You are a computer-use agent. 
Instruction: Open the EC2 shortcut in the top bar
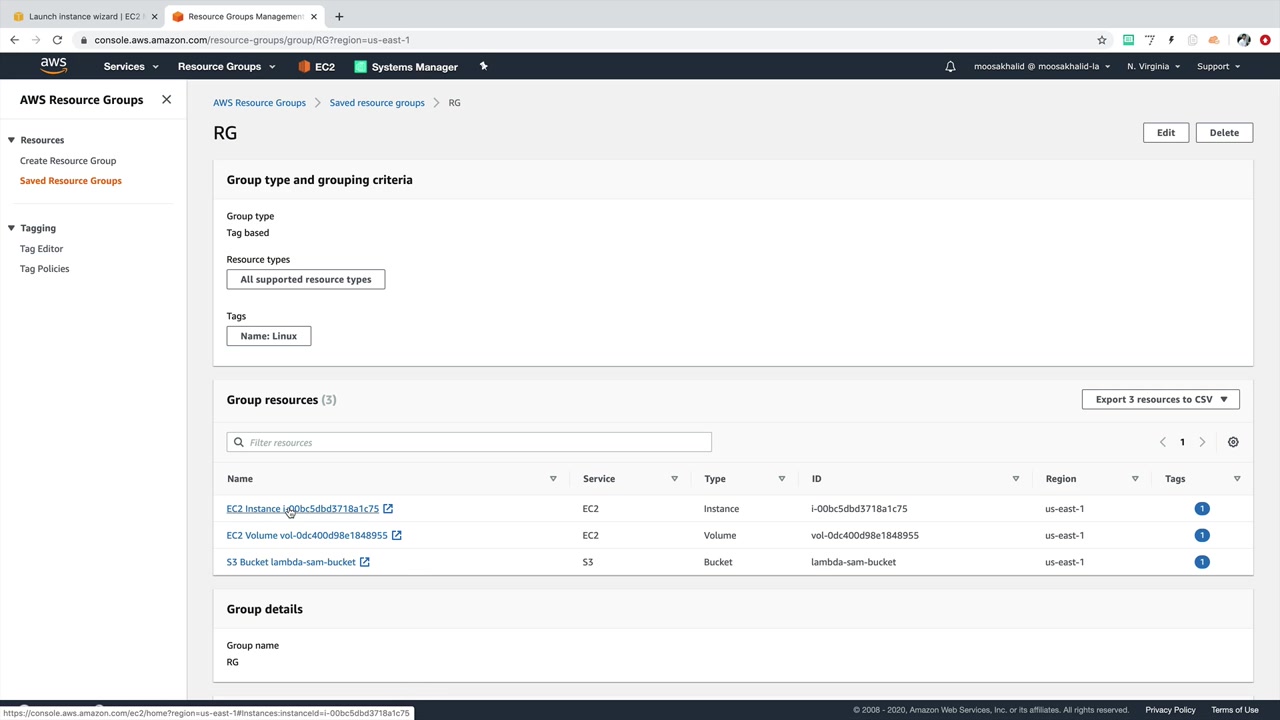pyautogui.click(x=316, y=67)
